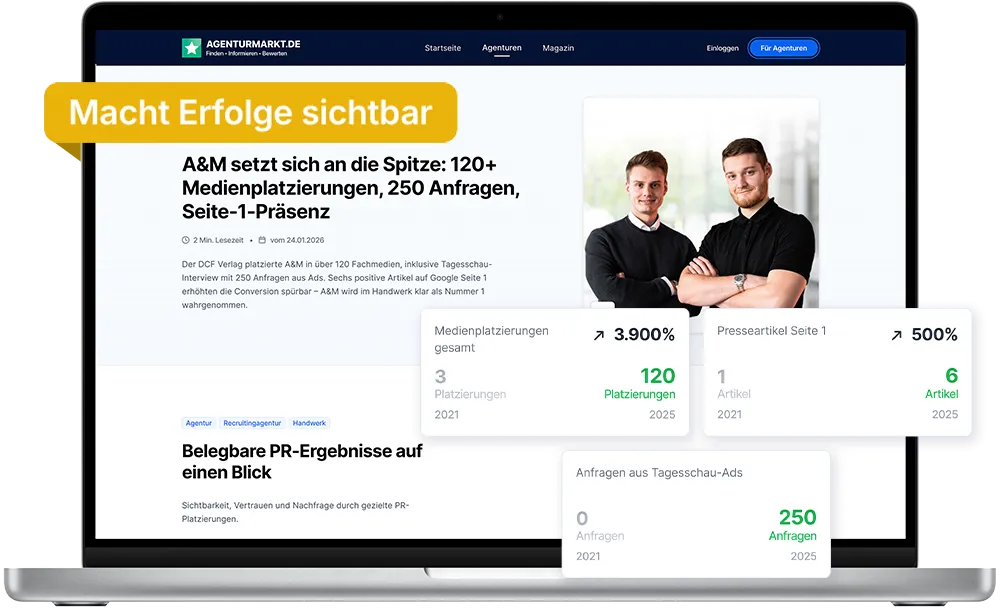Open the Agenturen section in the navigation

[x=501, y=47]
